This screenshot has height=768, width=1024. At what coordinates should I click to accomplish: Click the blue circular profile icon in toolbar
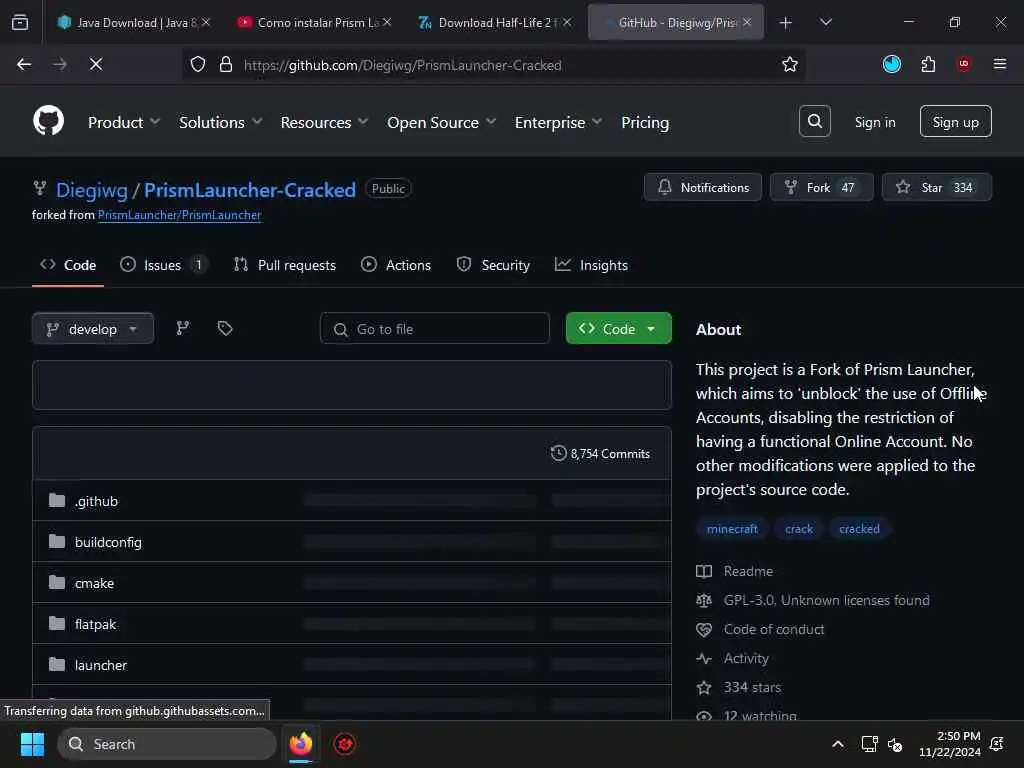891,64
